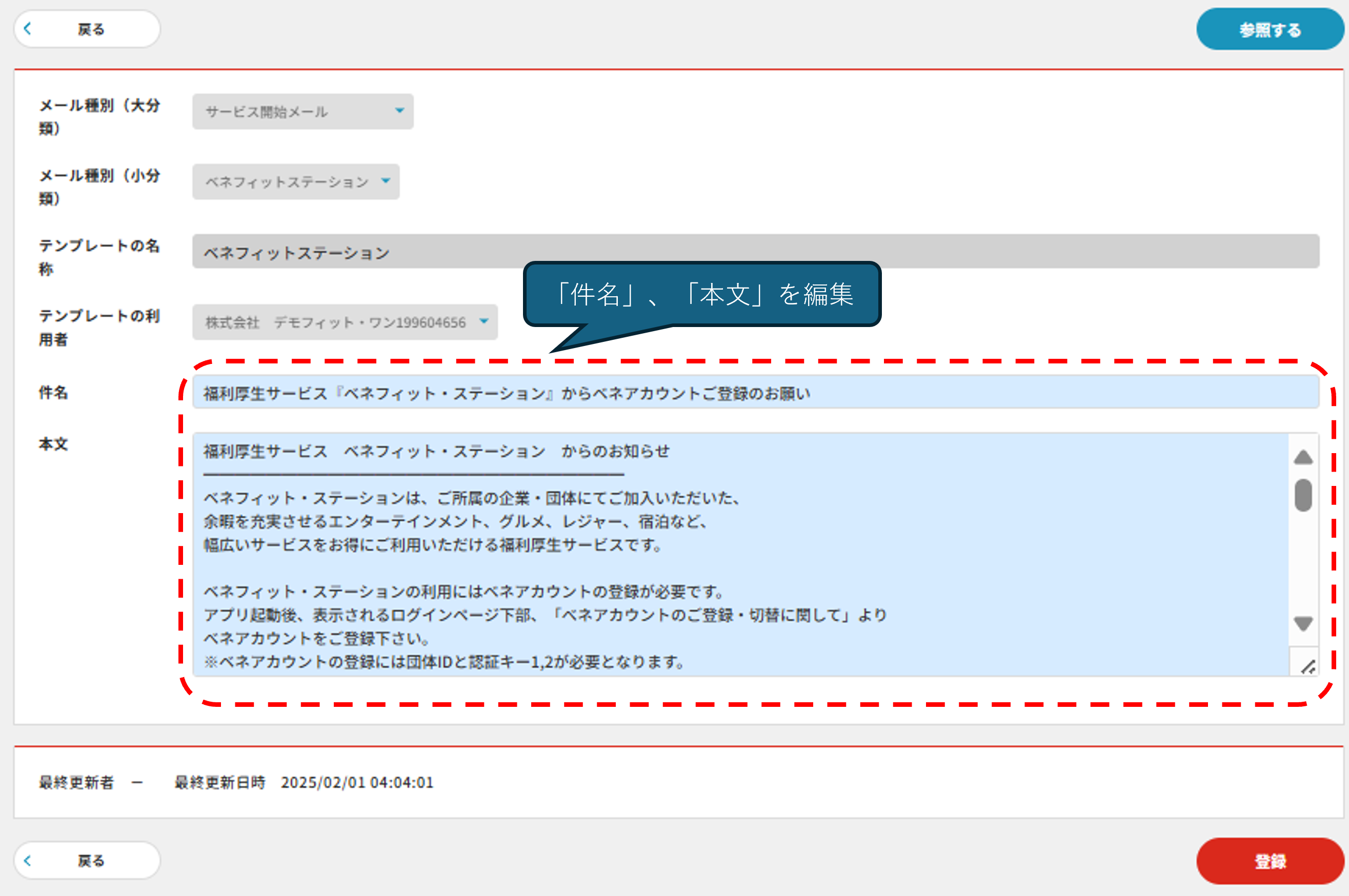The image size is (1349, 896).
Task: Open the サービス開始メール dropdown
Action: [303, 111]
